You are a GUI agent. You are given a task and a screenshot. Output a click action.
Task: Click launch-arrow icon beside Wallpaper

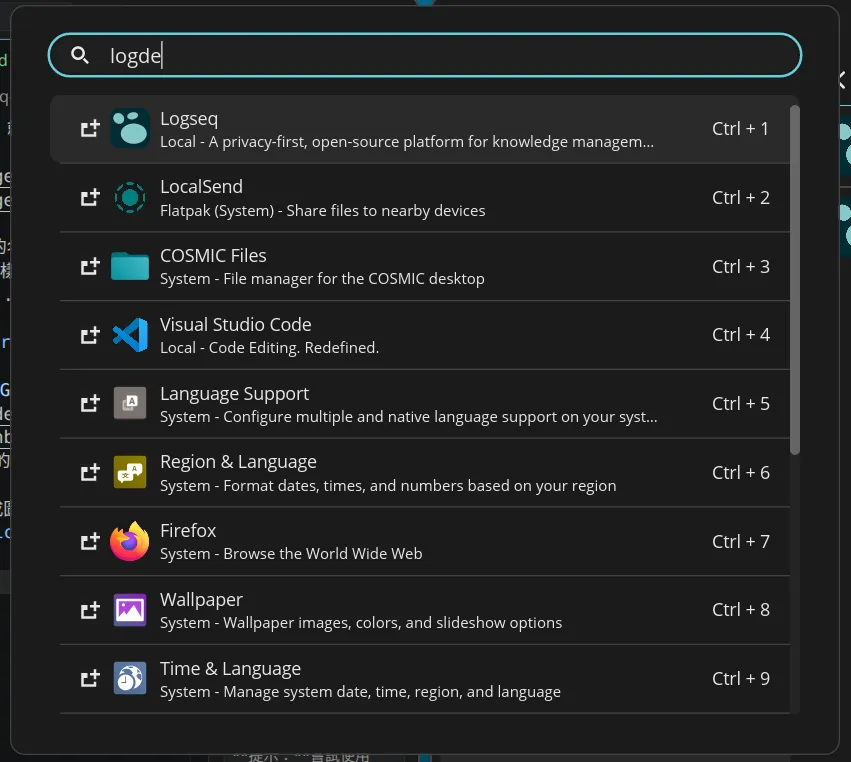click(x=90, y=609)
